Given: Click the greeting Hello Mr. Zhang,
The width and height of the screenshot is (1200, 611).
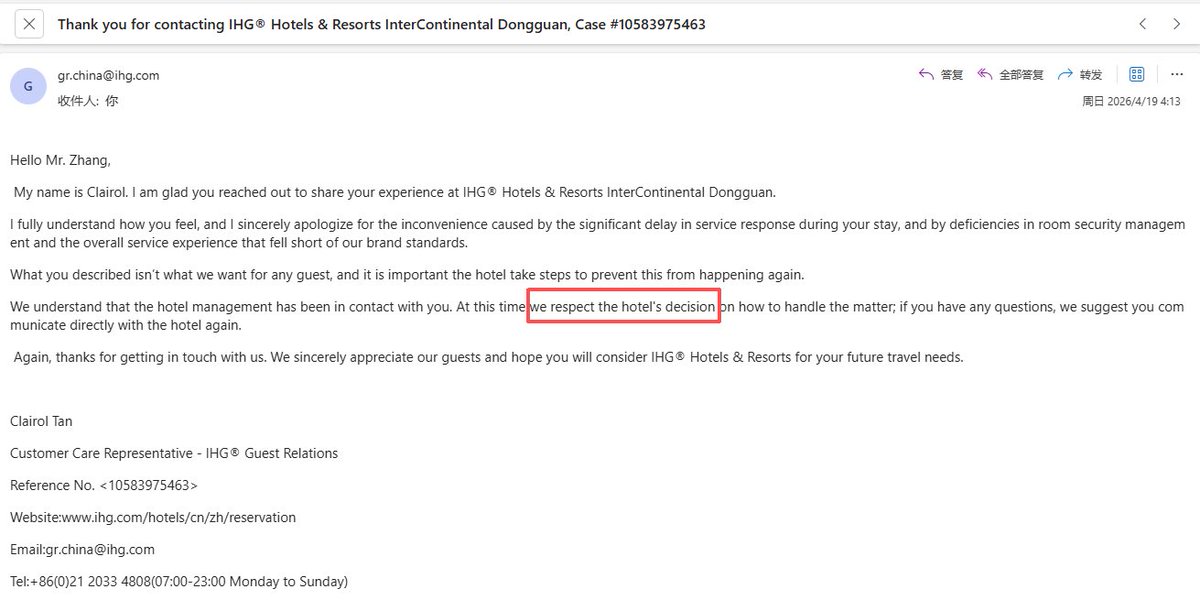Looking at the screenshot, I should pos(60,160).
